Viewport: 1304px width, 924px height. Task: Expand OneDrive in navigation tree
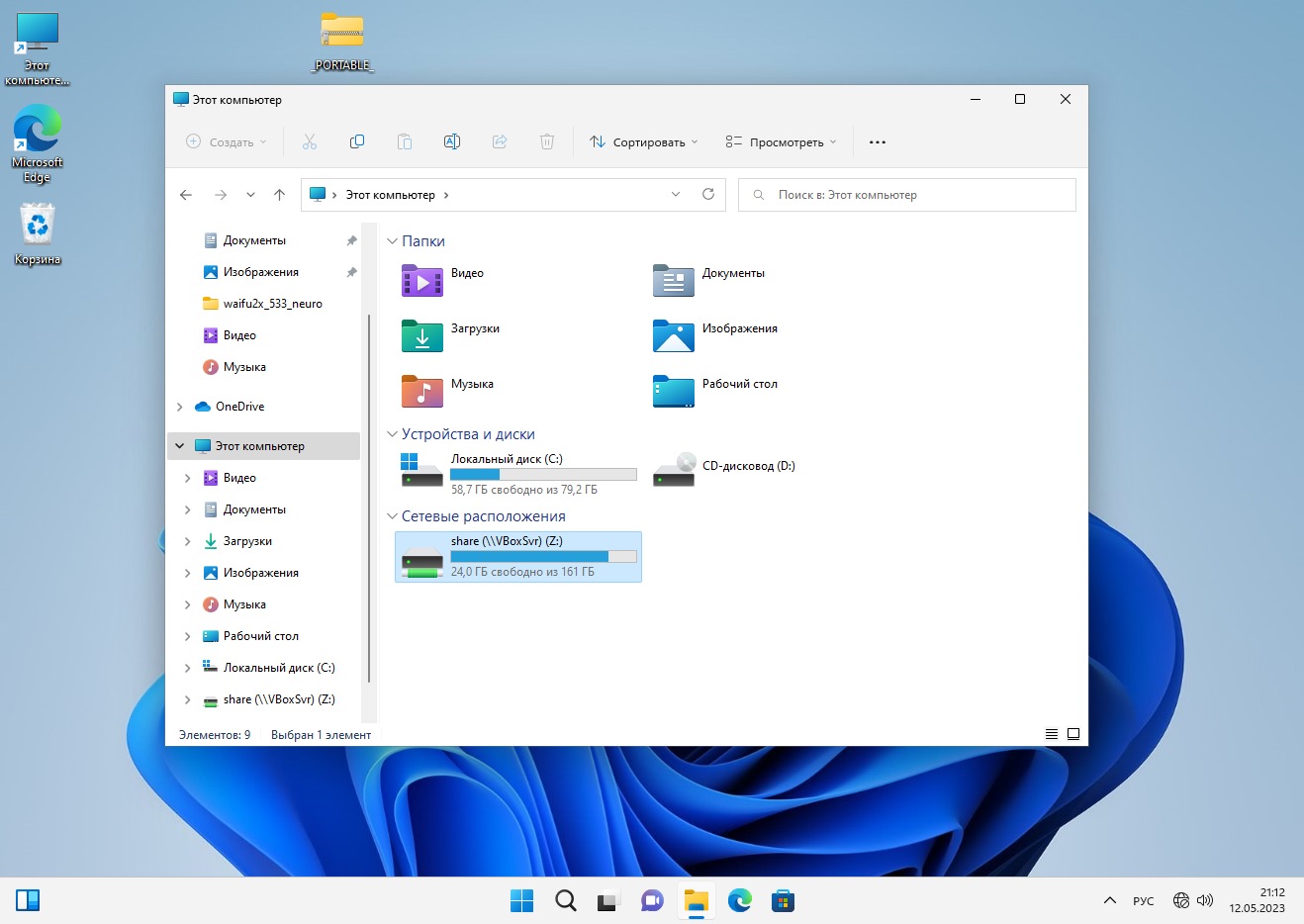[x=180, y=407]
